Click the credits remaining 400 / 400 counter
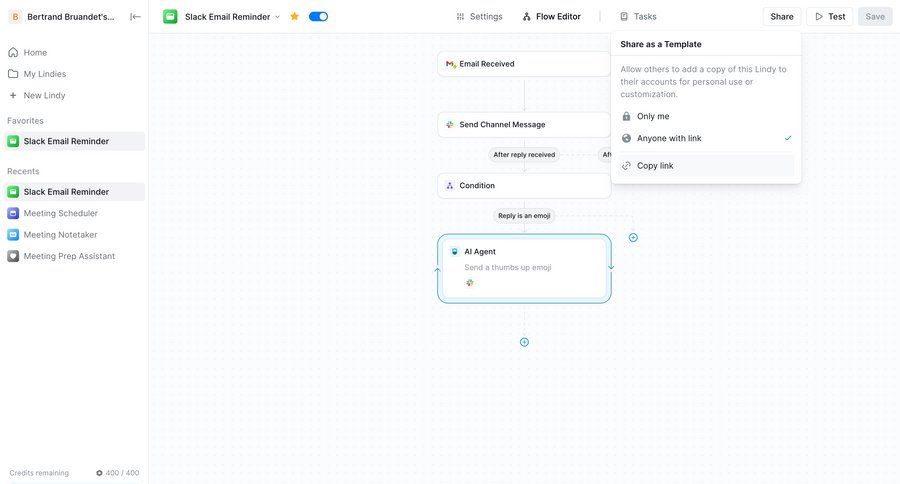Image resolution: width=900 pixels, height=484 pixels. tap(118, 473)
